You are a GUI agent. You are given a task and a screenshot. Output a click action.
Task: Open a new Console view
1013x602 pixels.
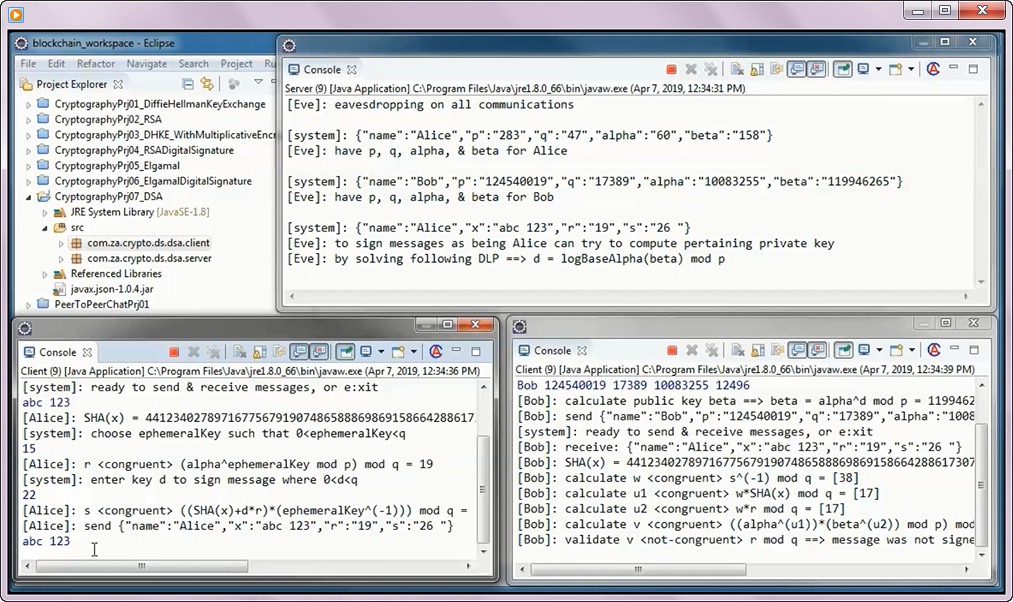click(896, 67)
